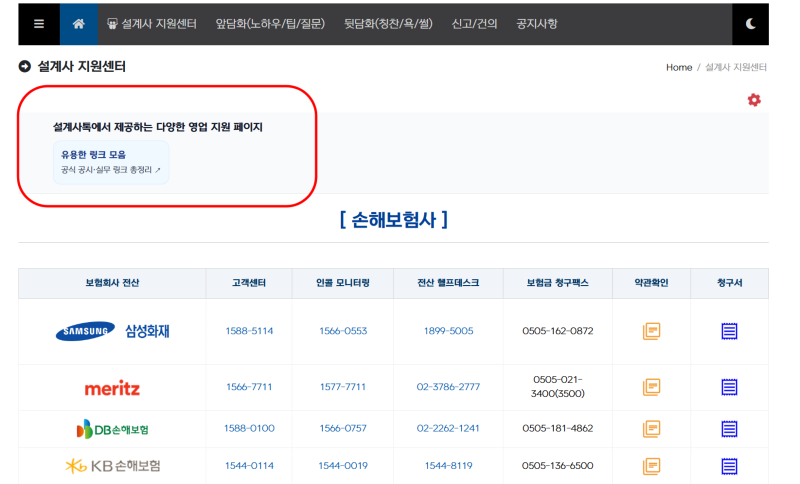Select fax number 0505-162-0872
Screen dimensions: 800x484
tap(558, 331)
